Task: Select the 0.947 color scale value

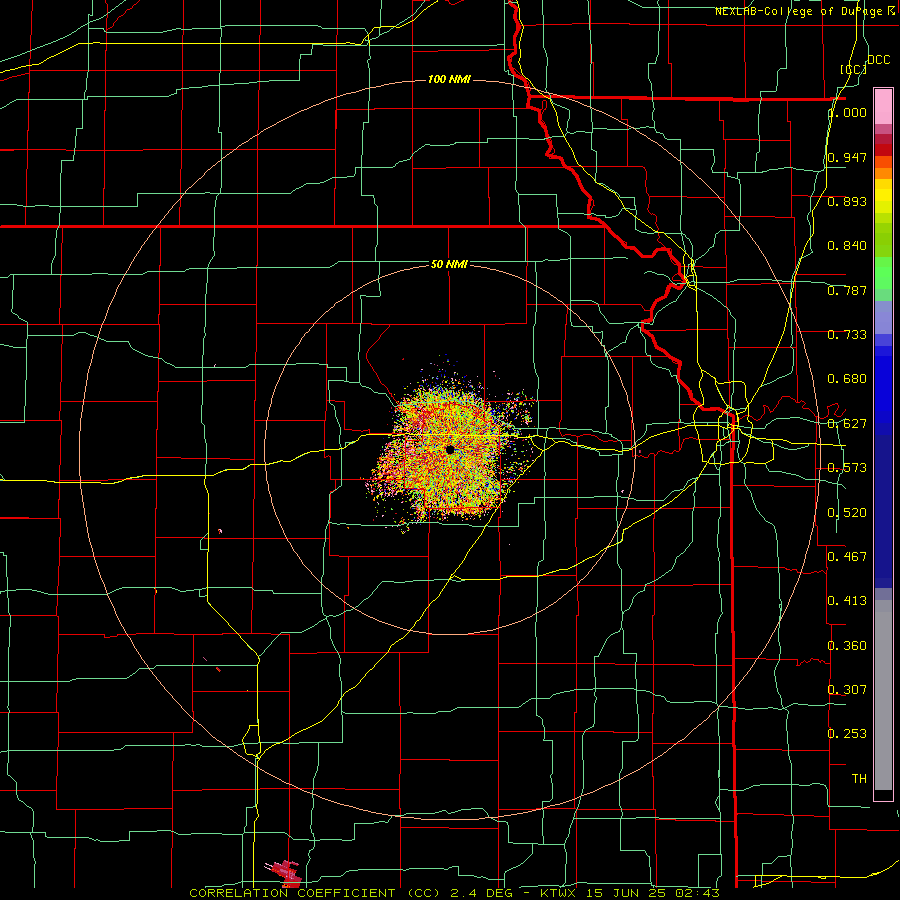Action: (847, 157)
